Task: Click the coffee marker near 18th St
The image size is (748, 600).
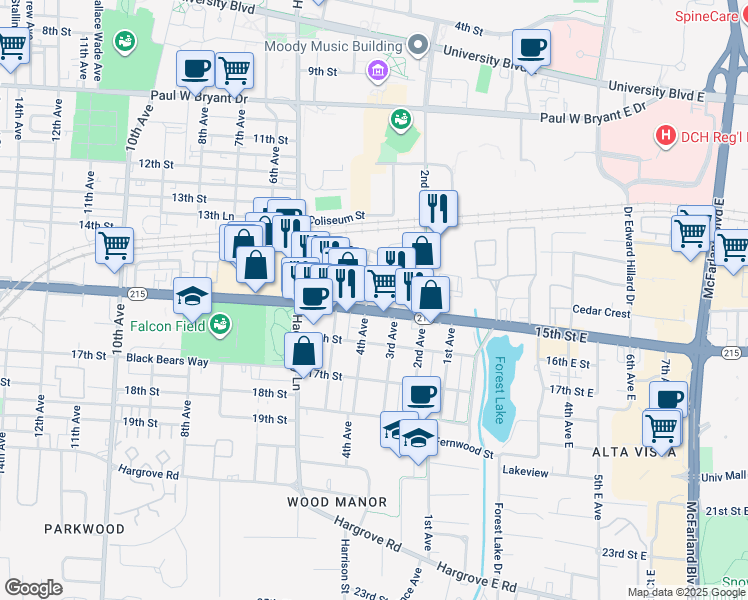Action: click(x=421, y=395)
